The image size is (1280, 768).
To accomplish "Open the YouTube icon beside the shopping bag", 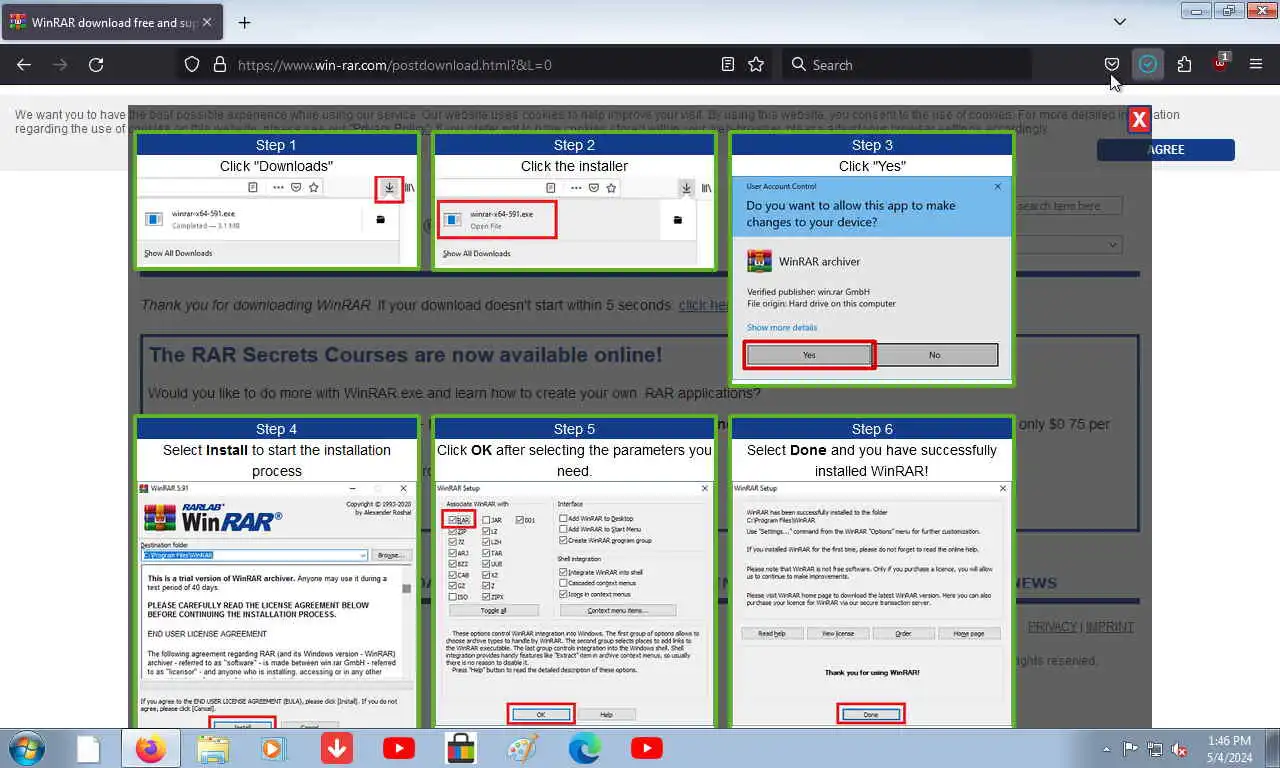I will click(x=399, y=748).
